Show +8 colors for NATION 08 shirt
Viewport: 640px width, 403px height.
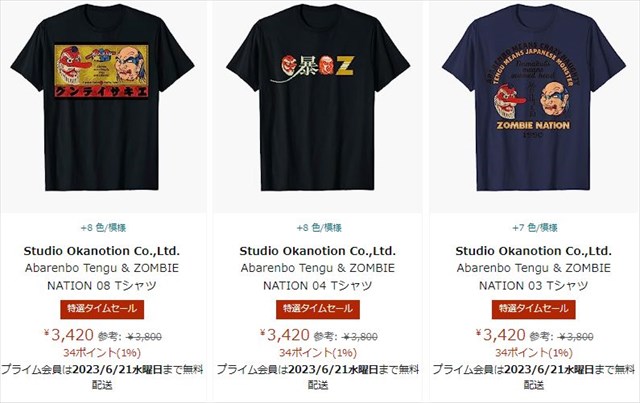[x=103, y=227]
